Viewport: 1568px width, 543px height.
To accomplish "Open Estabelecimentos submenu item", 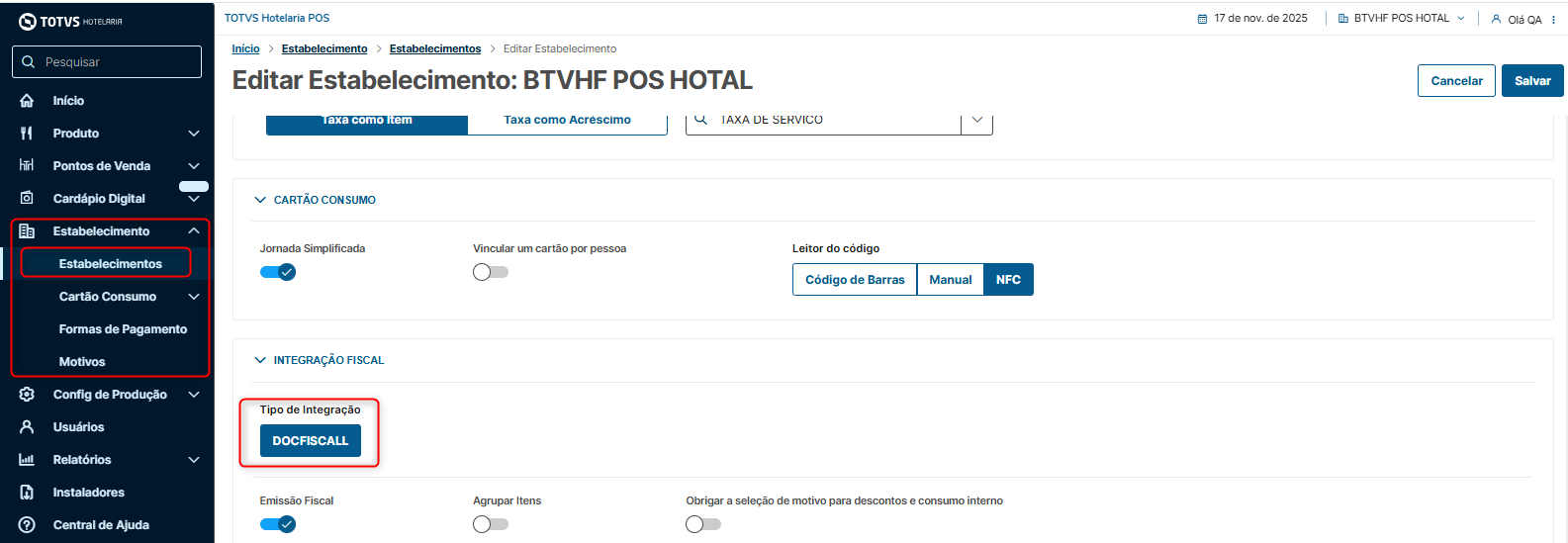I will (x=110, y=264).
